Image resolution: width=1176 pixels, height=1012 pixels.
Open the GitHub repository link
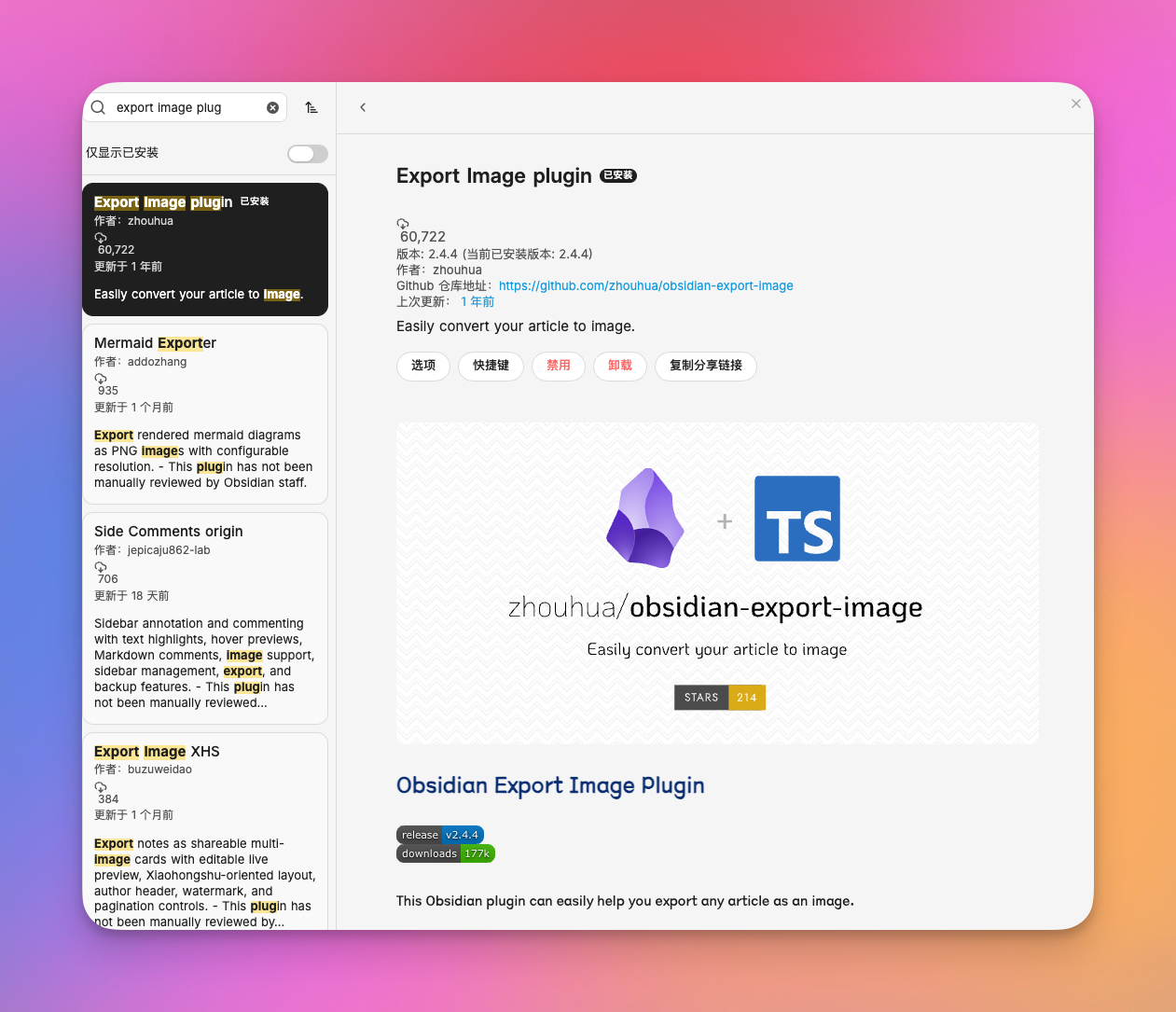pos(646,285)
